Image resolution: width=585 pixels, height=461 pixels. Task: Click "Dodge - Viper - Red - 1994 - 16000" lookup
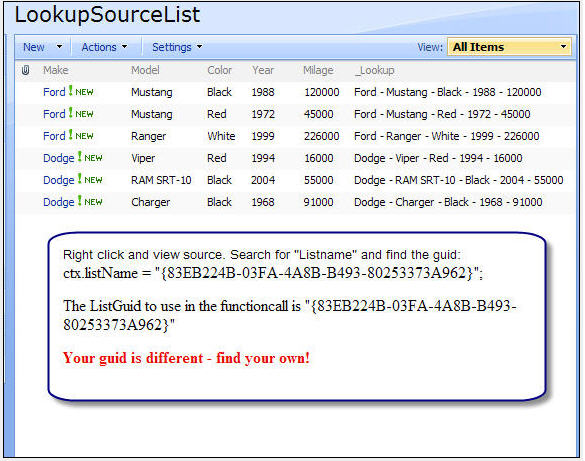pyautogui.click(x=438, y=158)
